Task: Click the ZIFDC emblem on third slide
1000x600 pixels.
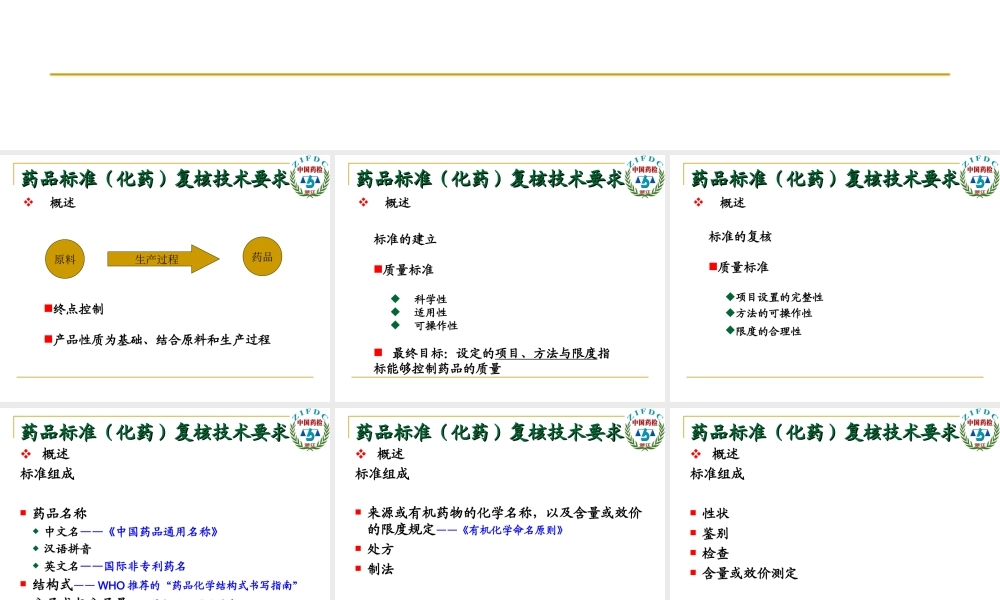Action: point(978,177)
